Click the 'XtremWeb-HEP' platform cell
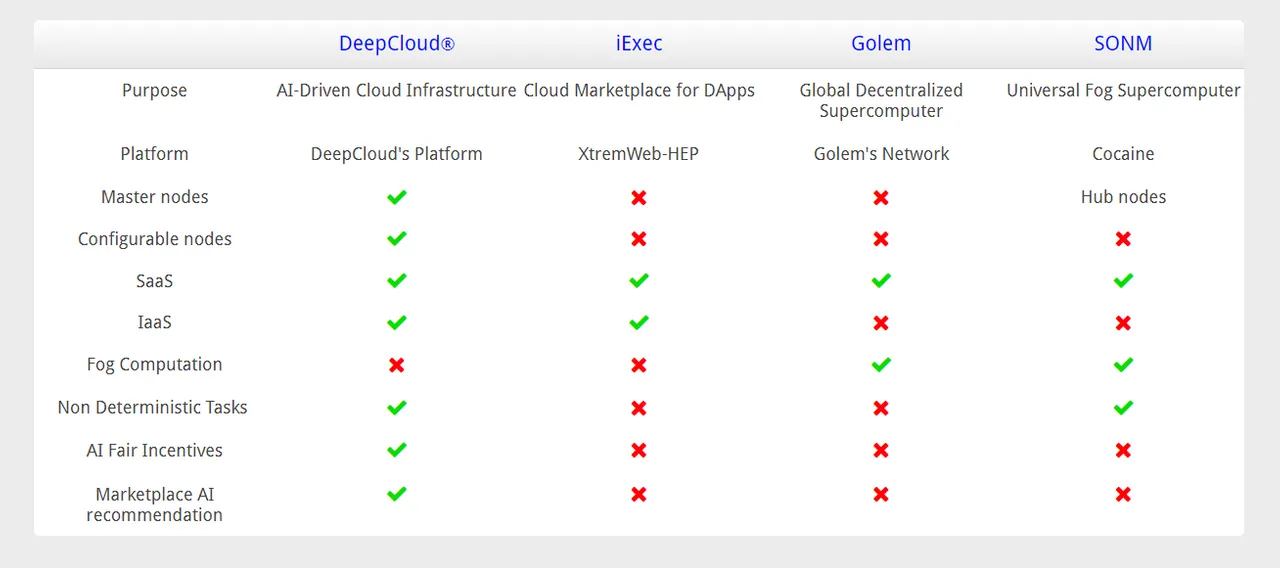 pos(639,154)
